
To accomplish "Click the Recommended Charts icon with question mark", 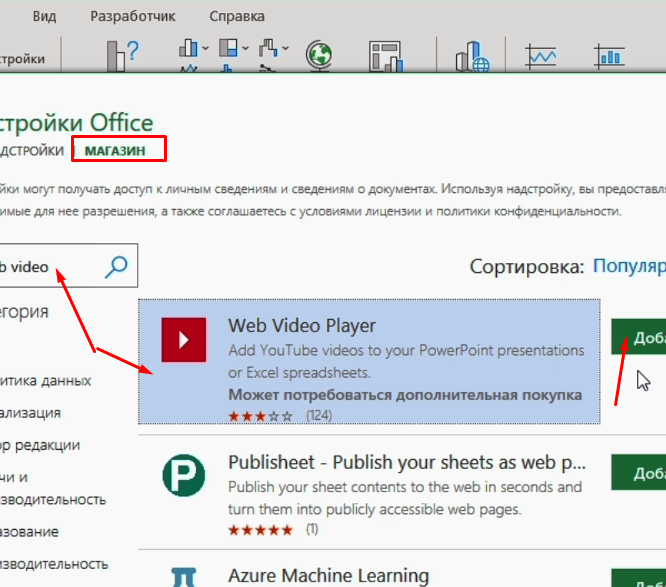I will tap(122, 55).
